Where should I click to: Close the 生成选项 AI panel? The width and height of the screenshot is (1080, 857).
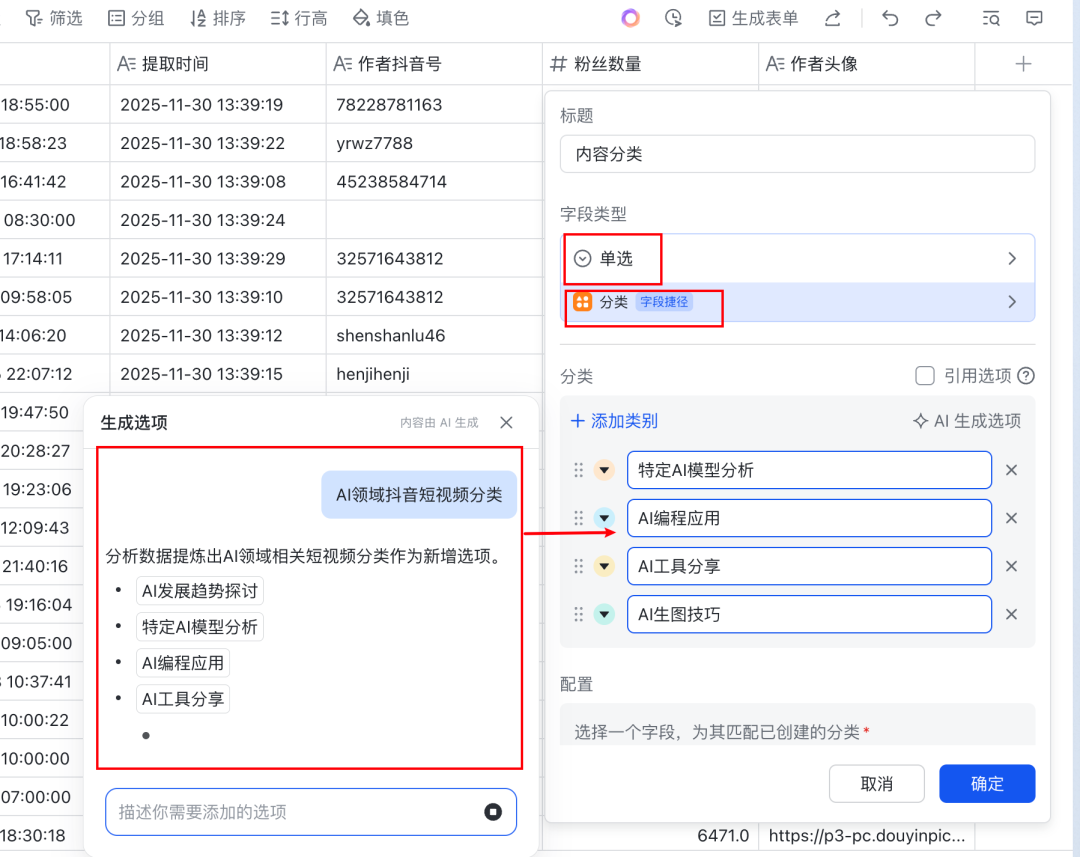pyautogui.click(x=506, y=423)
